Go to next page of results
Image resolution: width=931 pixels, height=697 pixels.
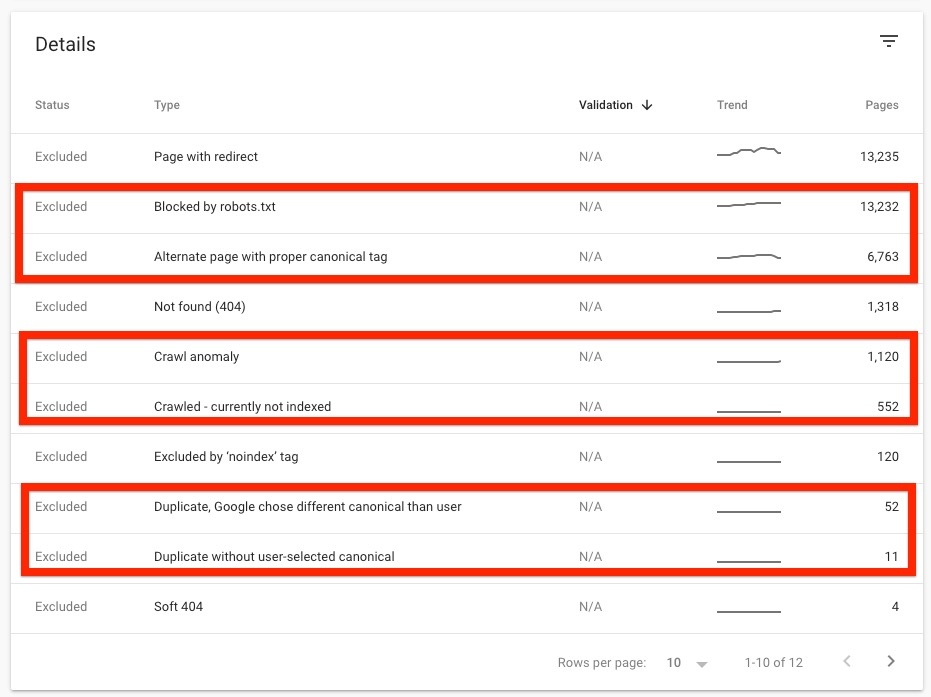click(x=891, y=661)
